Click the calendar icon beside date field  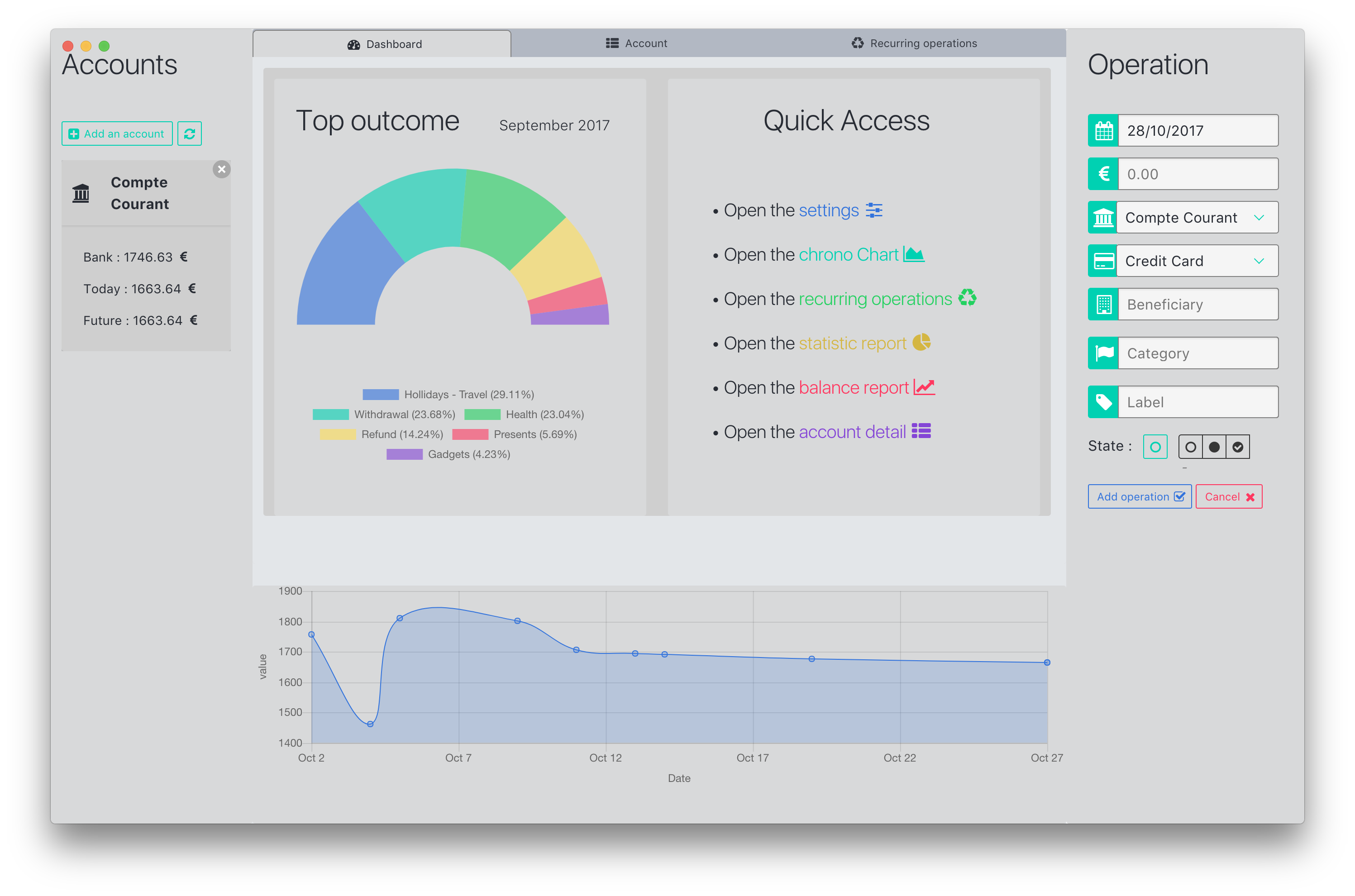[x=1103, y=131]
